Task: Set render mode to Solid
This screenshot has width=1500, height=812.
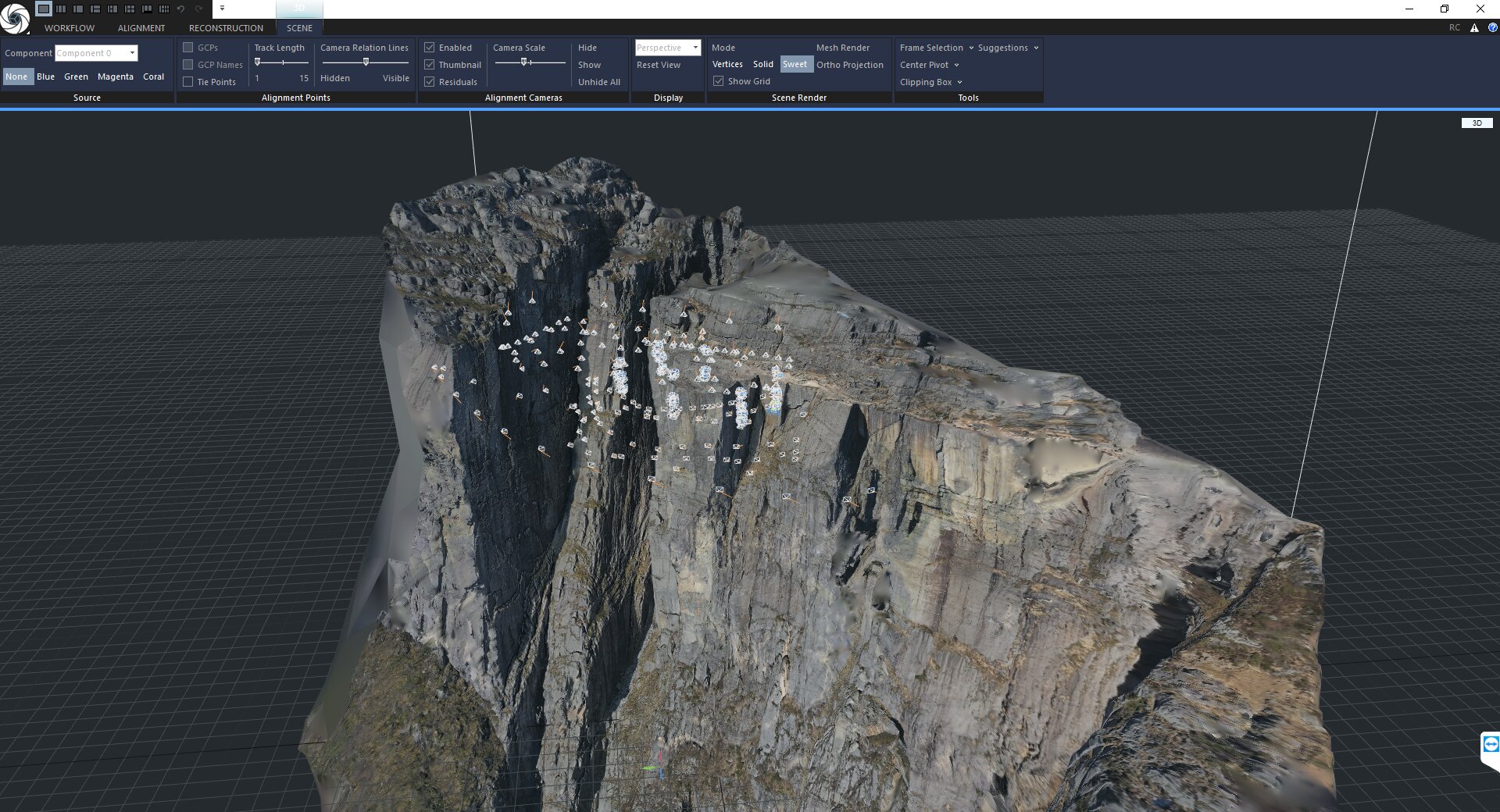Action: [763, 64]
